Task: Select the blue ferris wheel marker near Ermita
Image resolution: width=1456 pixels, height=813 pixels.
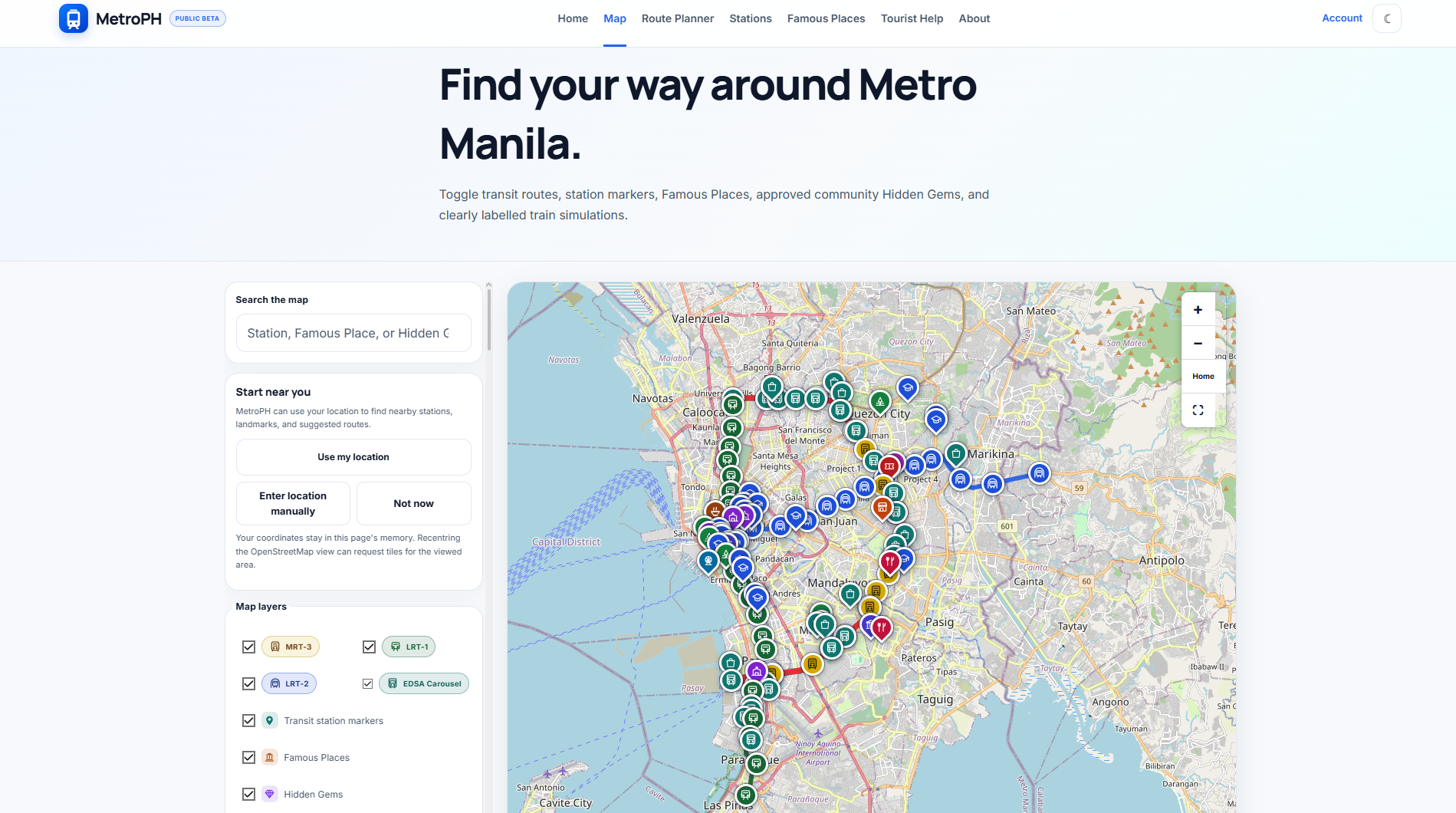Action: click(708, 561)
